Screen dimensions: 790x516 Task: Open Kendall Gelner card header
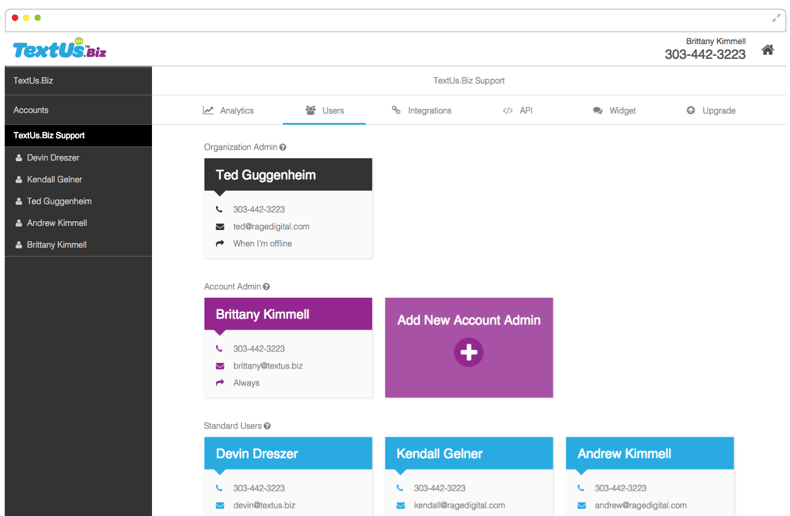click(x=469, y=453)
